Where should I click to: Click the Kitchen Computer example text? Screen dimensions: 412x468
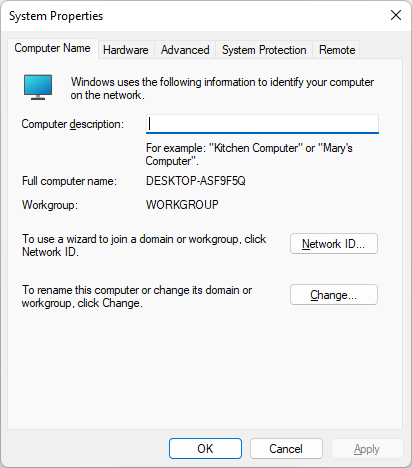coord(256,148)
